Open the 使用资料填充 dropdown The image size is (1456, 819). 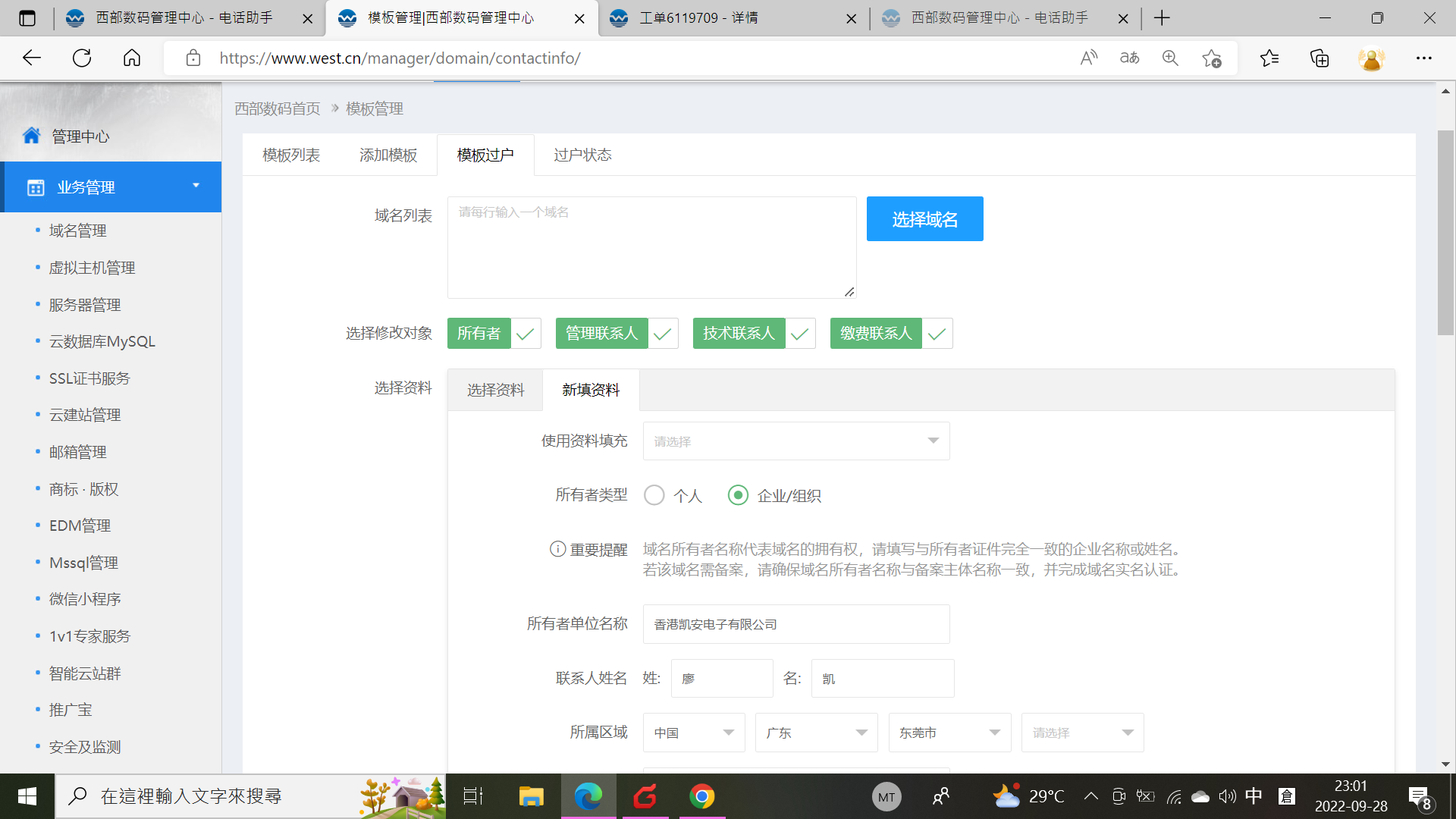795,441
